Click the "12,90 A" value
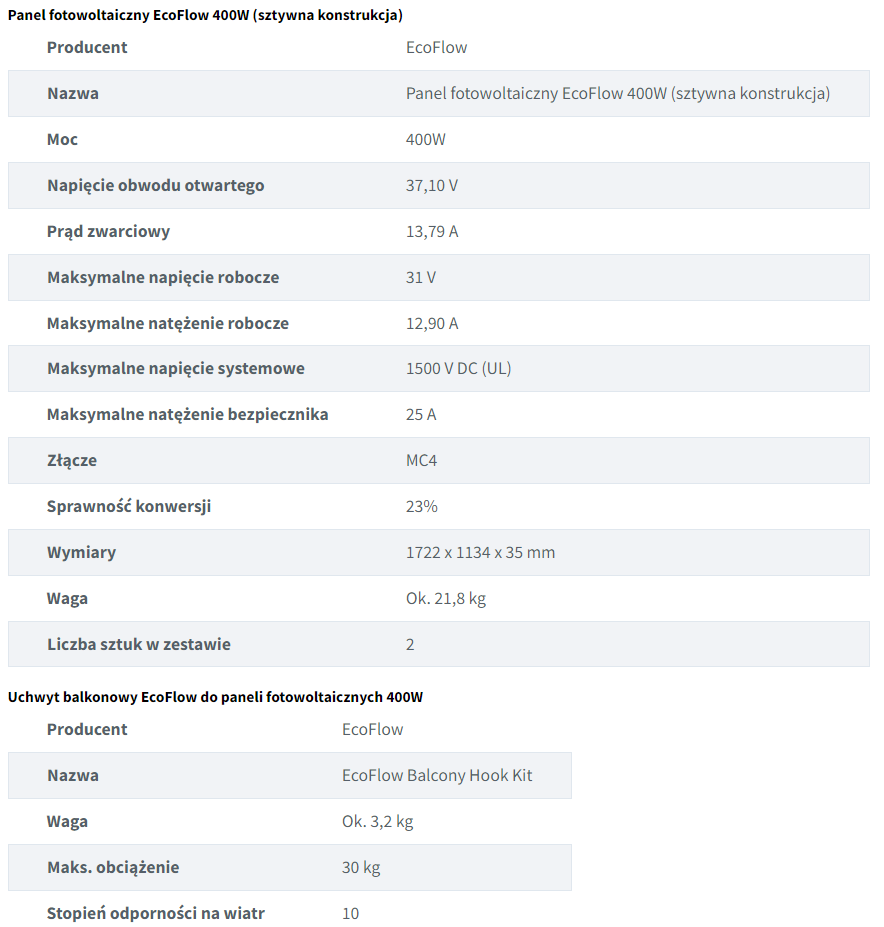The height and width of the screenshot is (927, 884). tap(432, 323)
